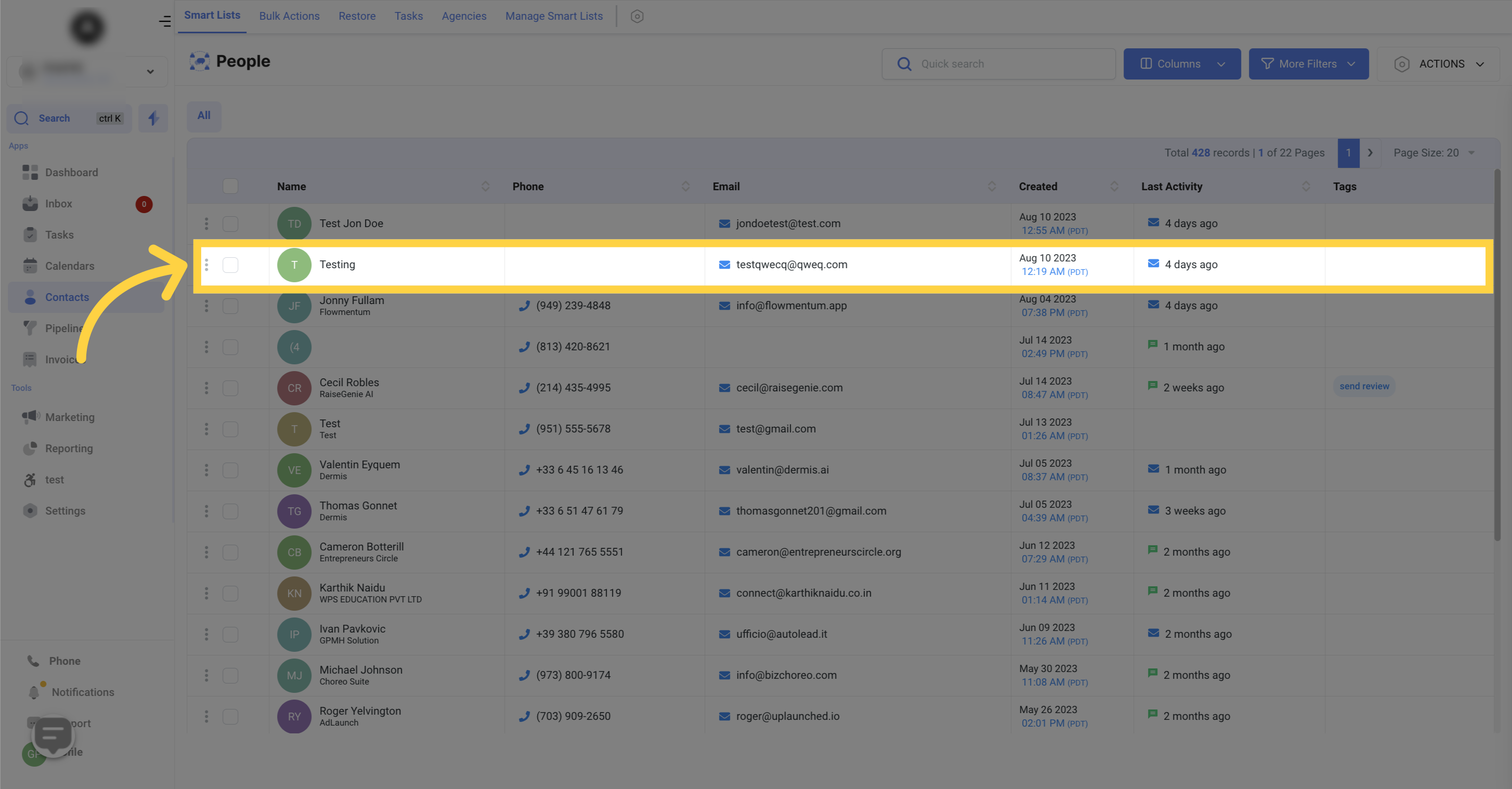Select the checkbox for Cecil Robles

click(x=230, y=388)
